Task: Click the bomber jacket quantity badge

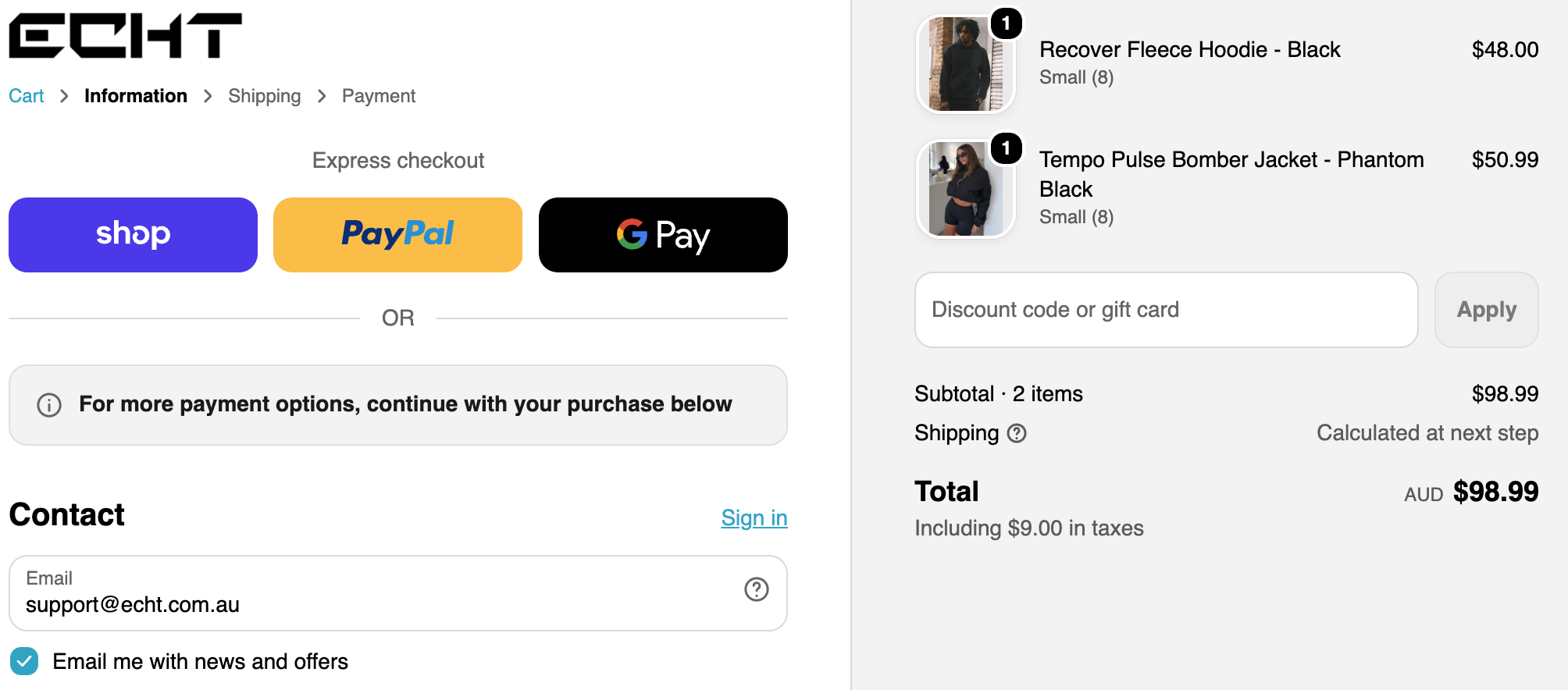Action: (x=1007, y=148)
